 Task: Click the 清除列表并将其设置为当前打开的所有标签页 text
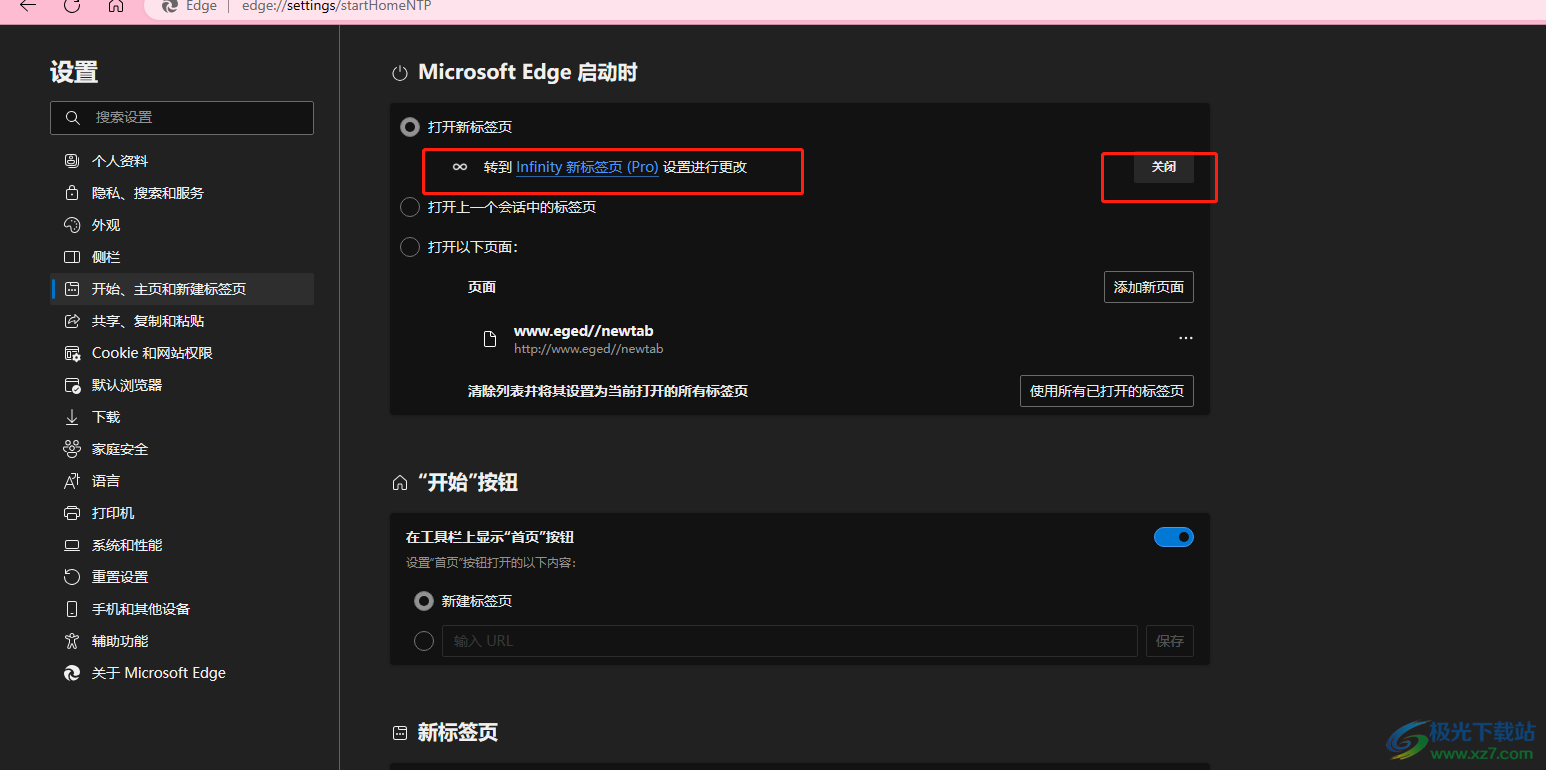point(608,391)
